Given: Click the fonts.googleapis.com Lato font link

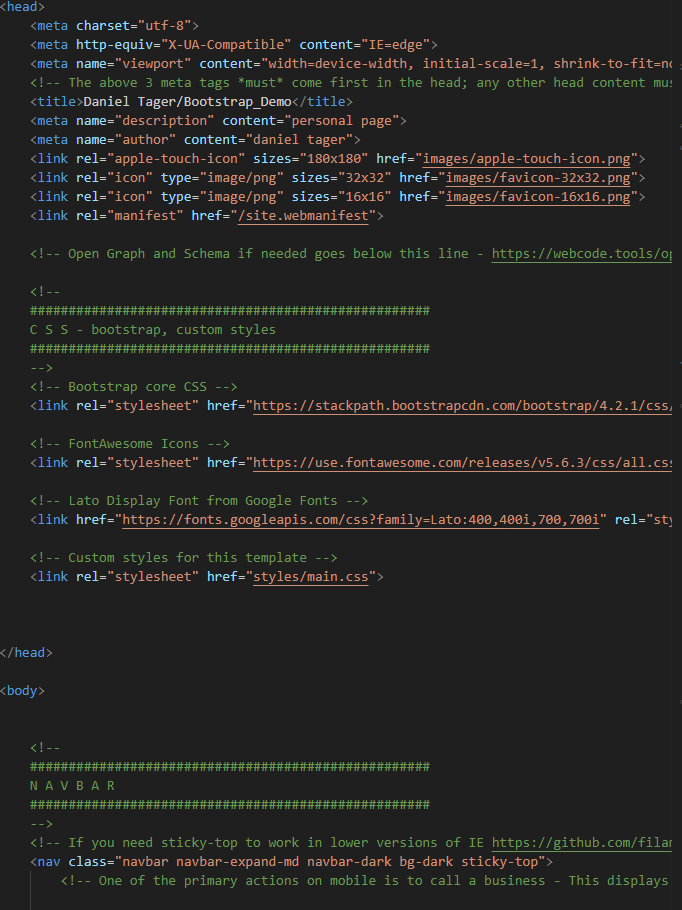Looking at the screenshot, I should click(361, 520).
